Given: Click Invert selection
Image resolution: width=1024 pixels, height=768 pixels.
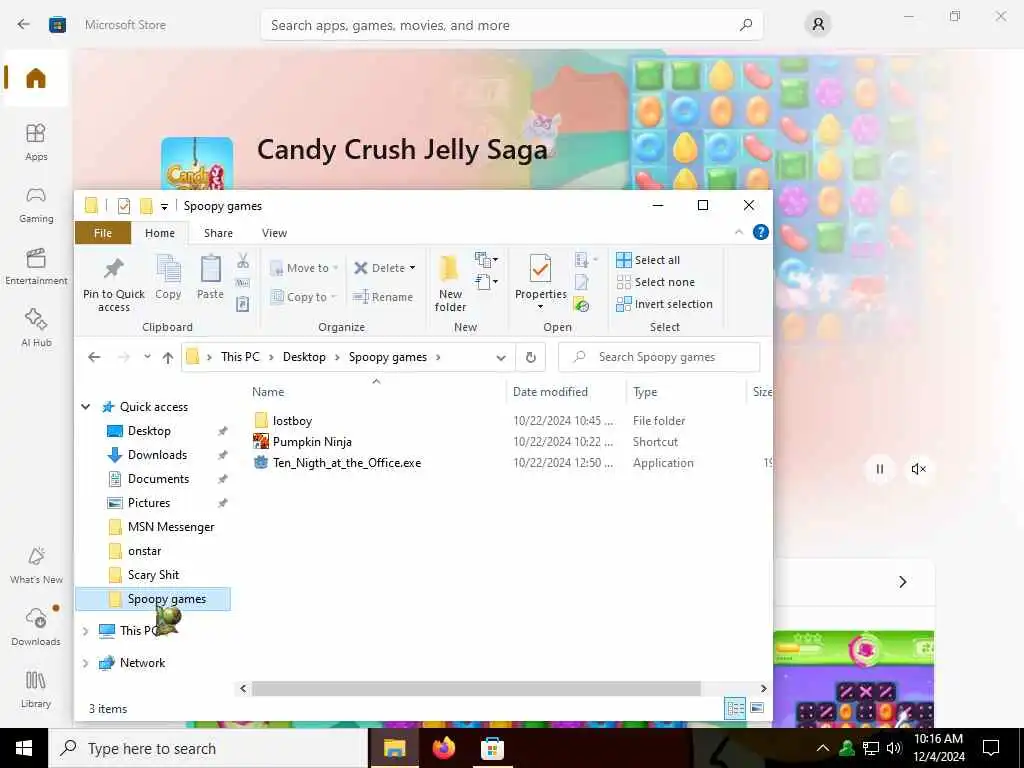Looking at the screenshot, I should point(664,304).
